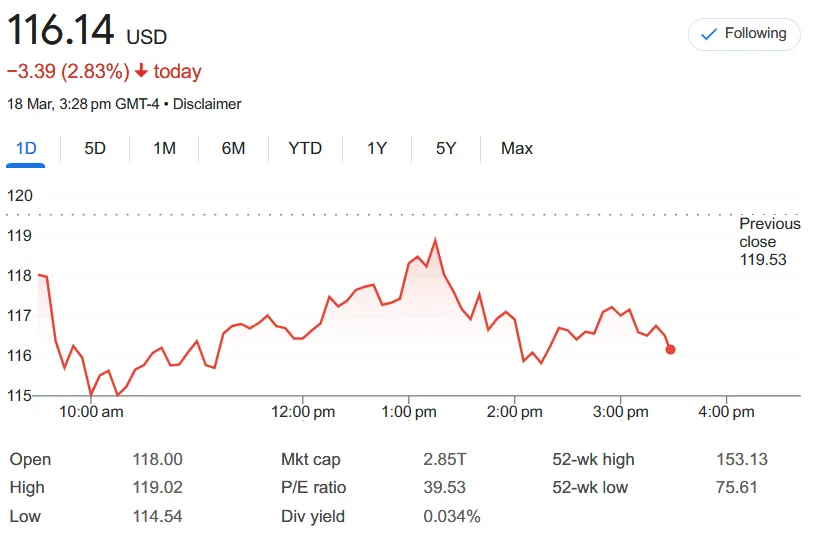Image resolution: width=814 pixels, height=534 pixels.
Task: Click the checkmark icon in Following button
Action: 709,34
